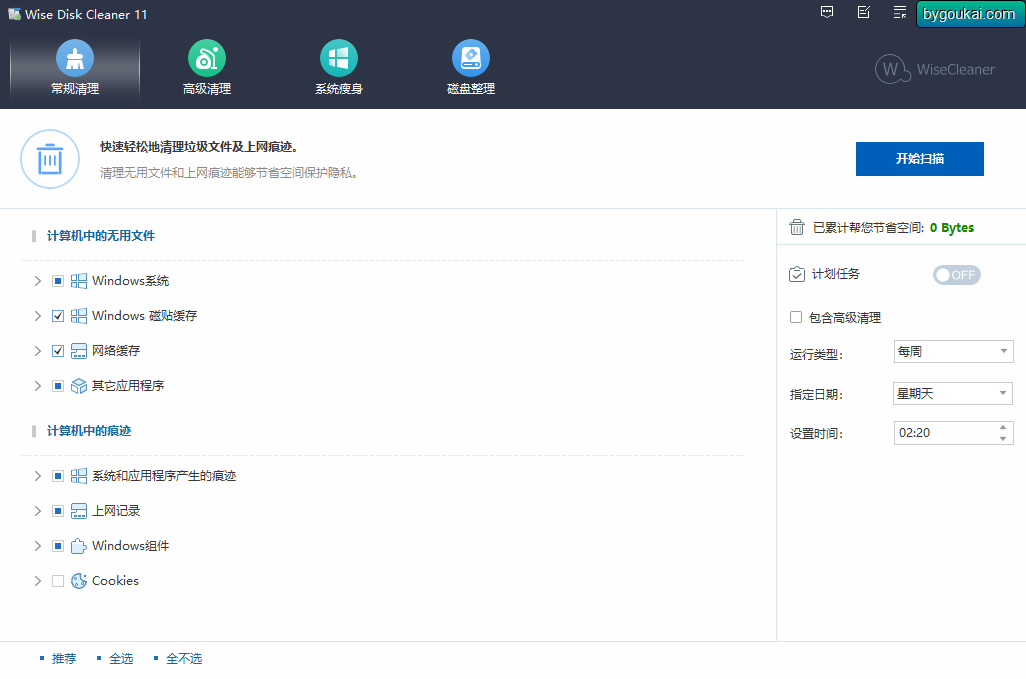The width and height of the screenshot is (1026, 679).
Task: Click the Windows 磁贴缓存 row icon
Action: [x=79, y=316]
